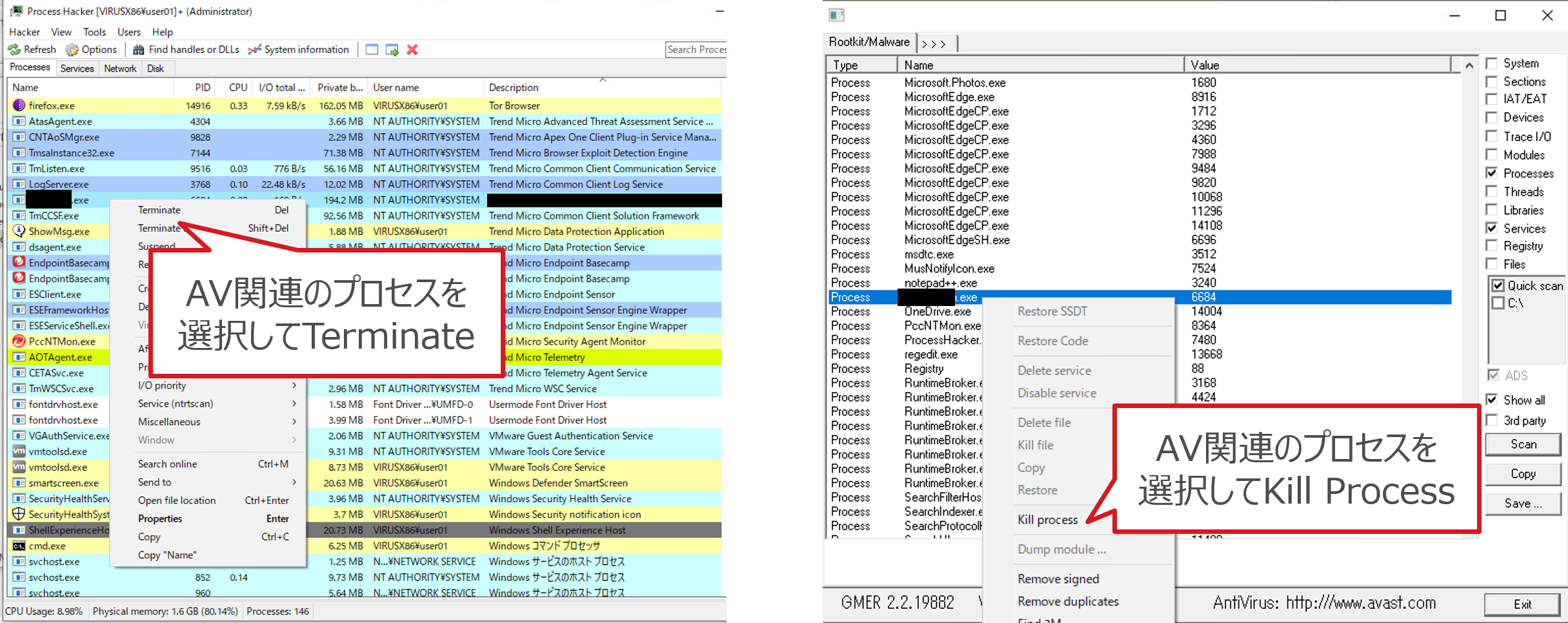Image resolution: width=1568 pixels, height=623 pixels.
Task: Uncheck the Quick scan checkbox
Action: tap(1498, 285)
